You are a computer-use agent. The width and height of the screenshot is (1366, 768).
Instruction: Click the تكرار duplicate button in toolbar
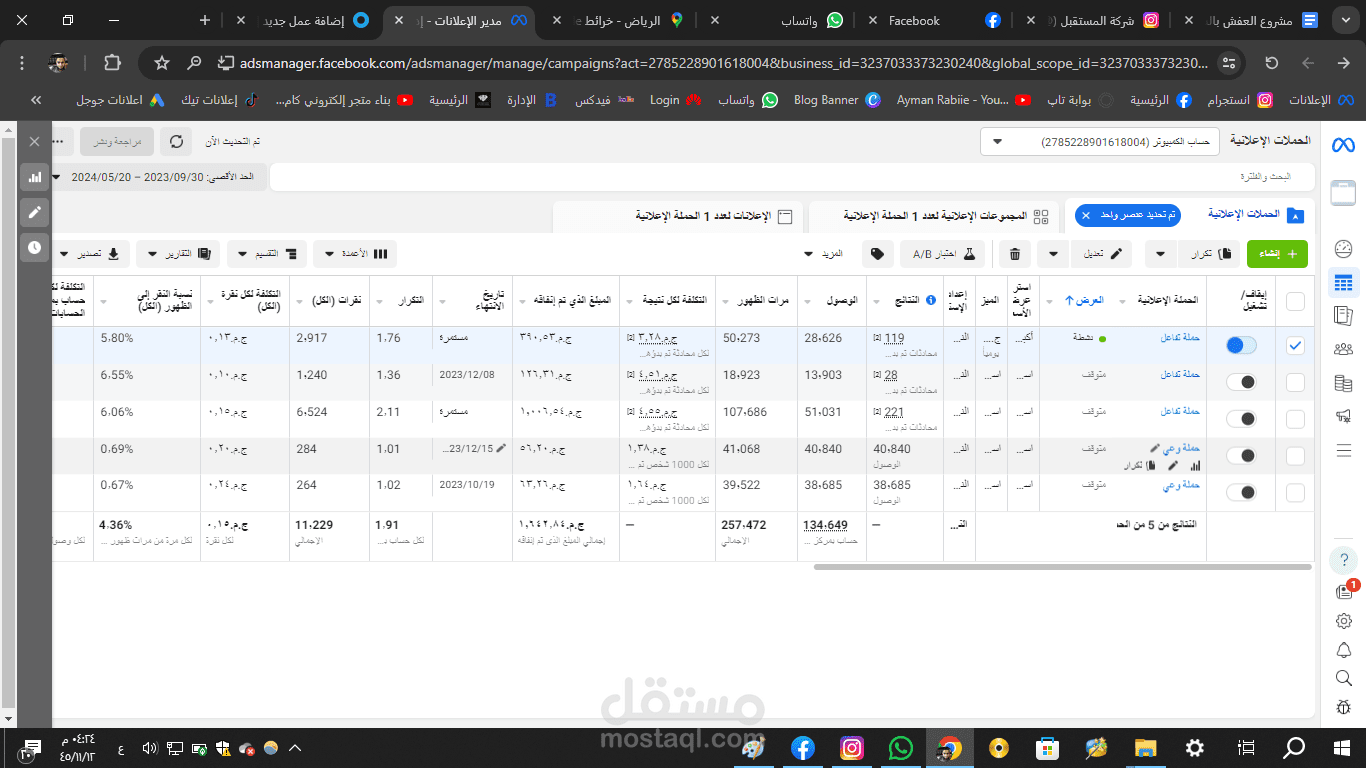click(1209, 254)
